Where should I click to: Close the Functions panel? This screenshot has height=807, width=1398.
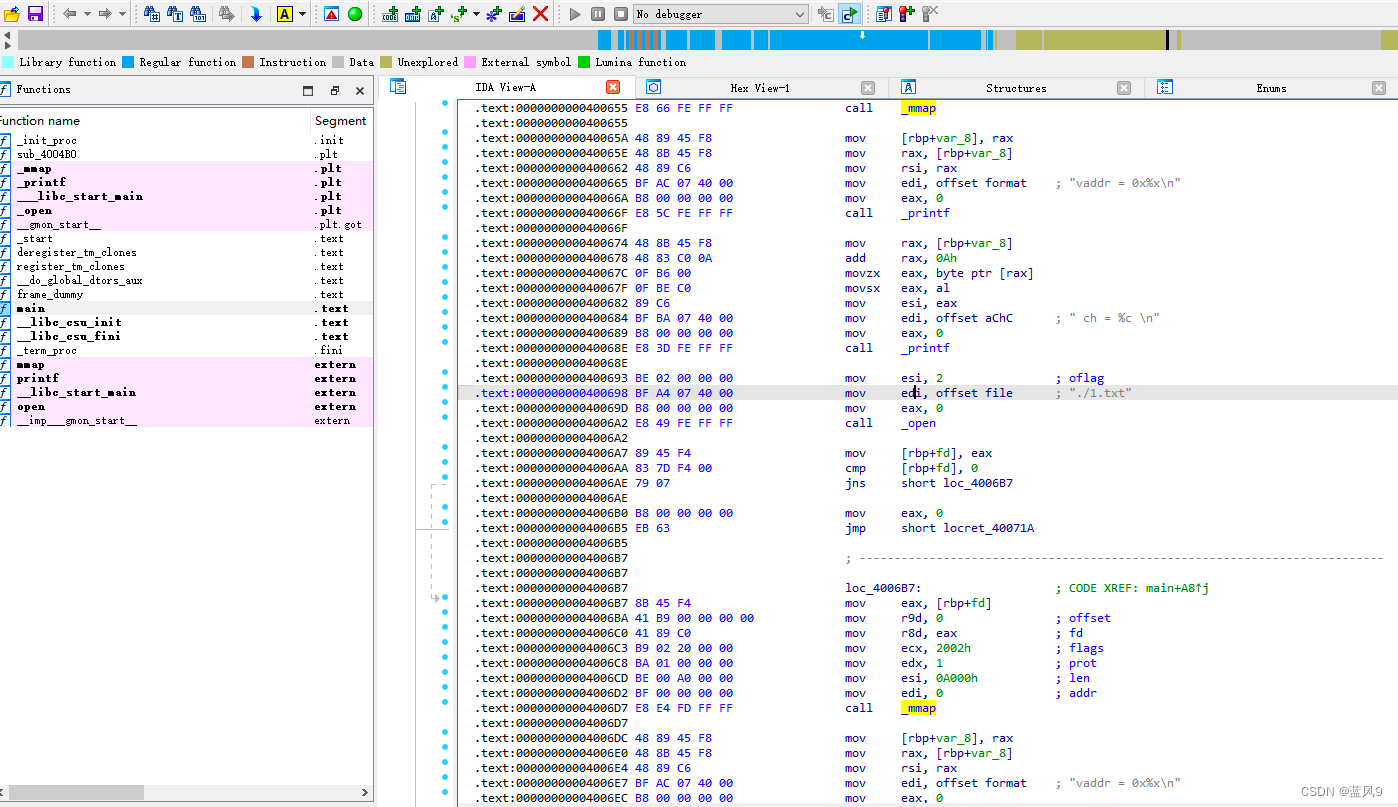pos(361,90)
